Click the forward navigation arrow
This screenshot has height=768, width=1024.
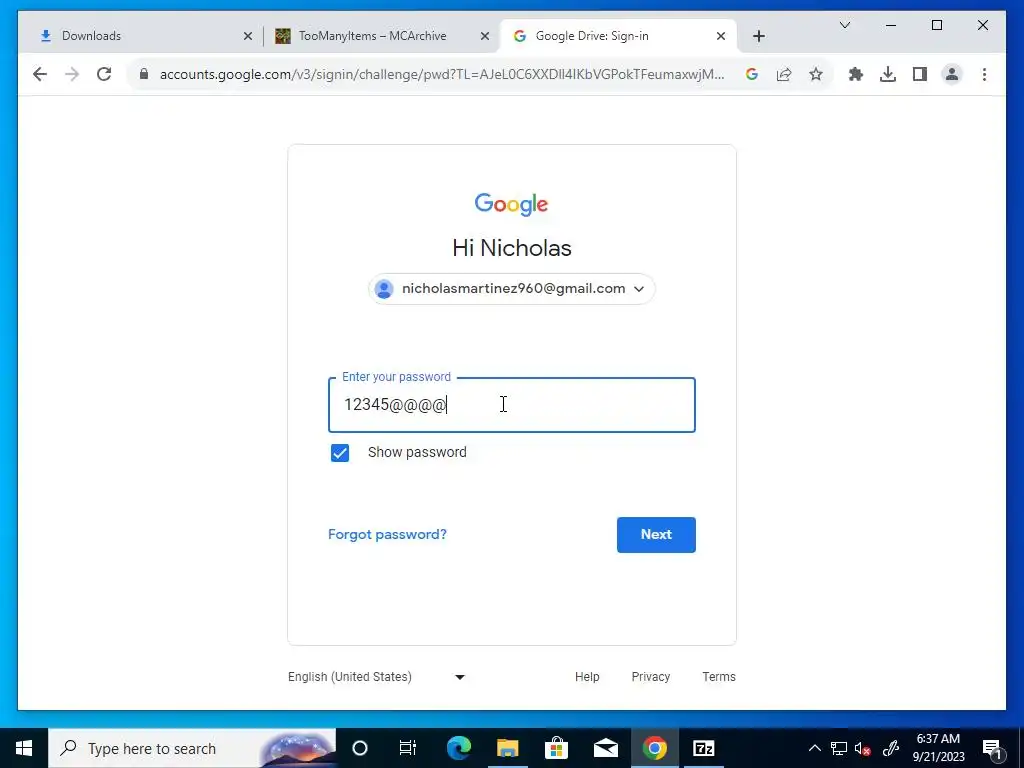pyautogui.click(x=72, y=74)
